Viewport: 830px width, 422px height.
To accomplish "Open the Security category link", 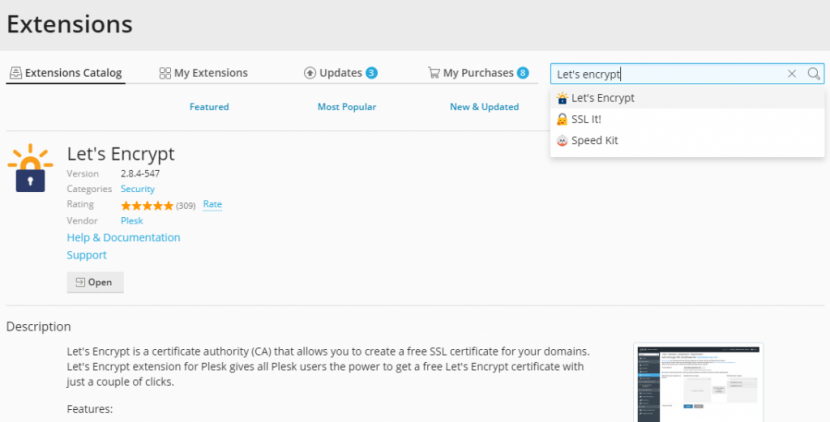I will [x=138, y=189].
